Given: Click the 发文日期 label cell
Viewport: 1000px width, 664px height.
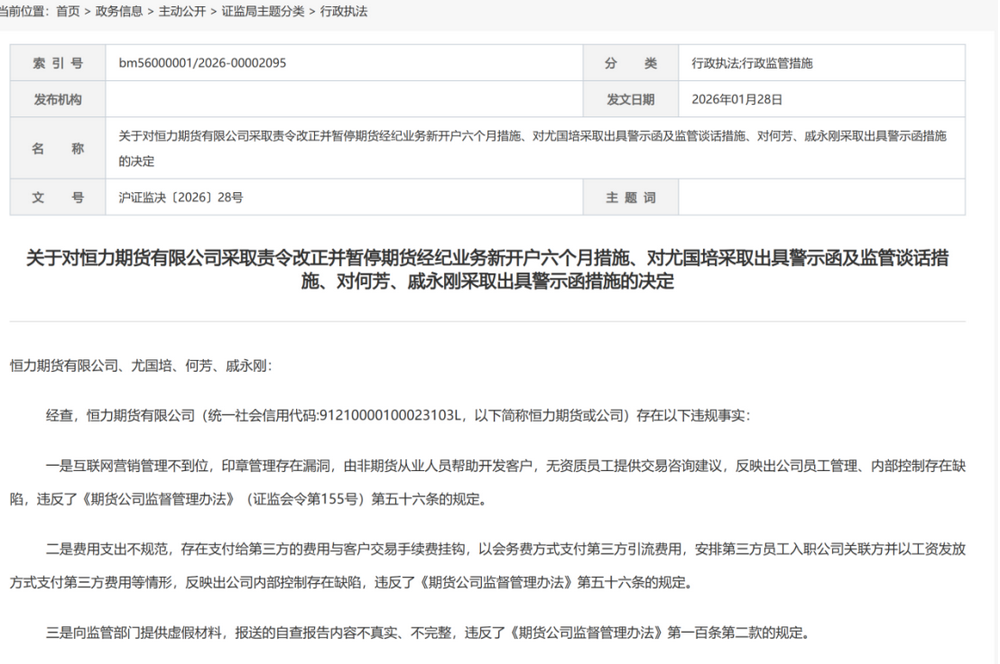Looking at the screenshot, I should tap(630, 100).
